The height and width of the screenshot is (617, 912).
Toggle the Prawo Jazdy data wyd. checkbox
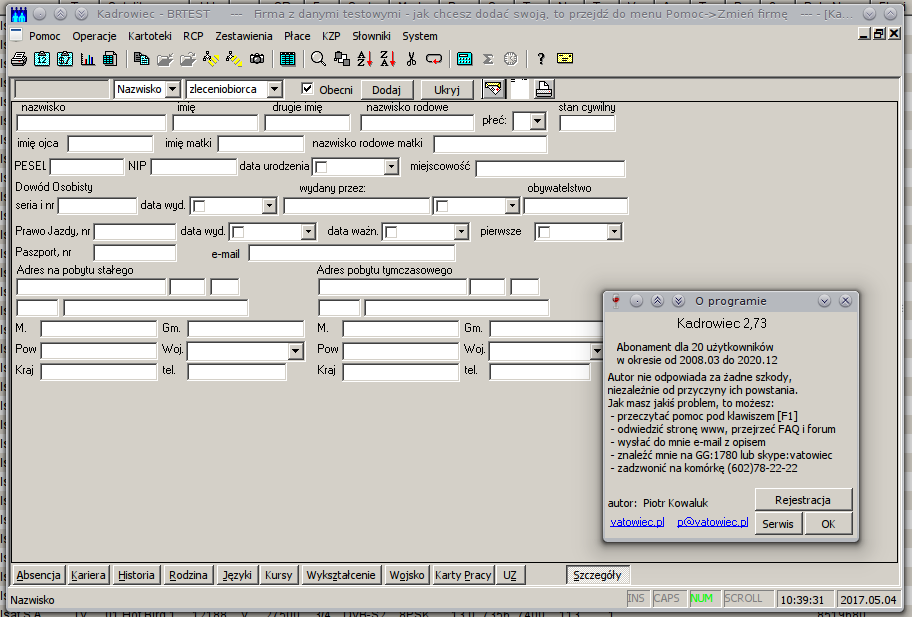(238, 232)
